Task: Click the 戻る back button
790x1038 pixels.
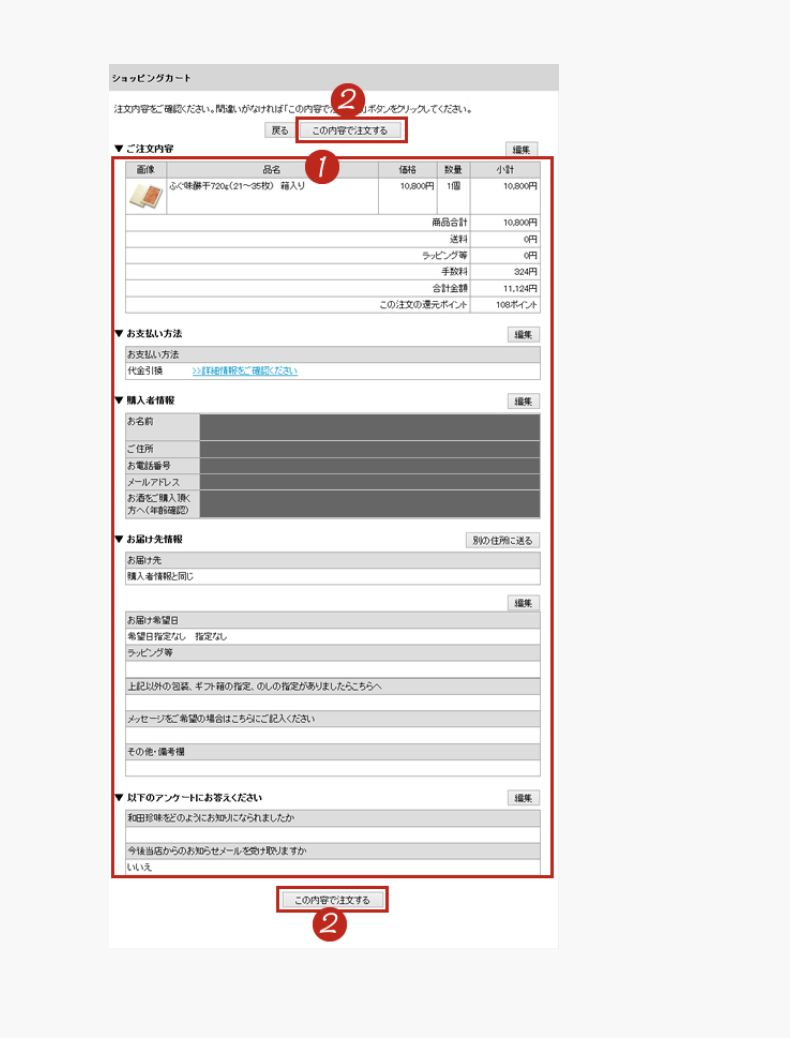Action: (x=280, y=130)
